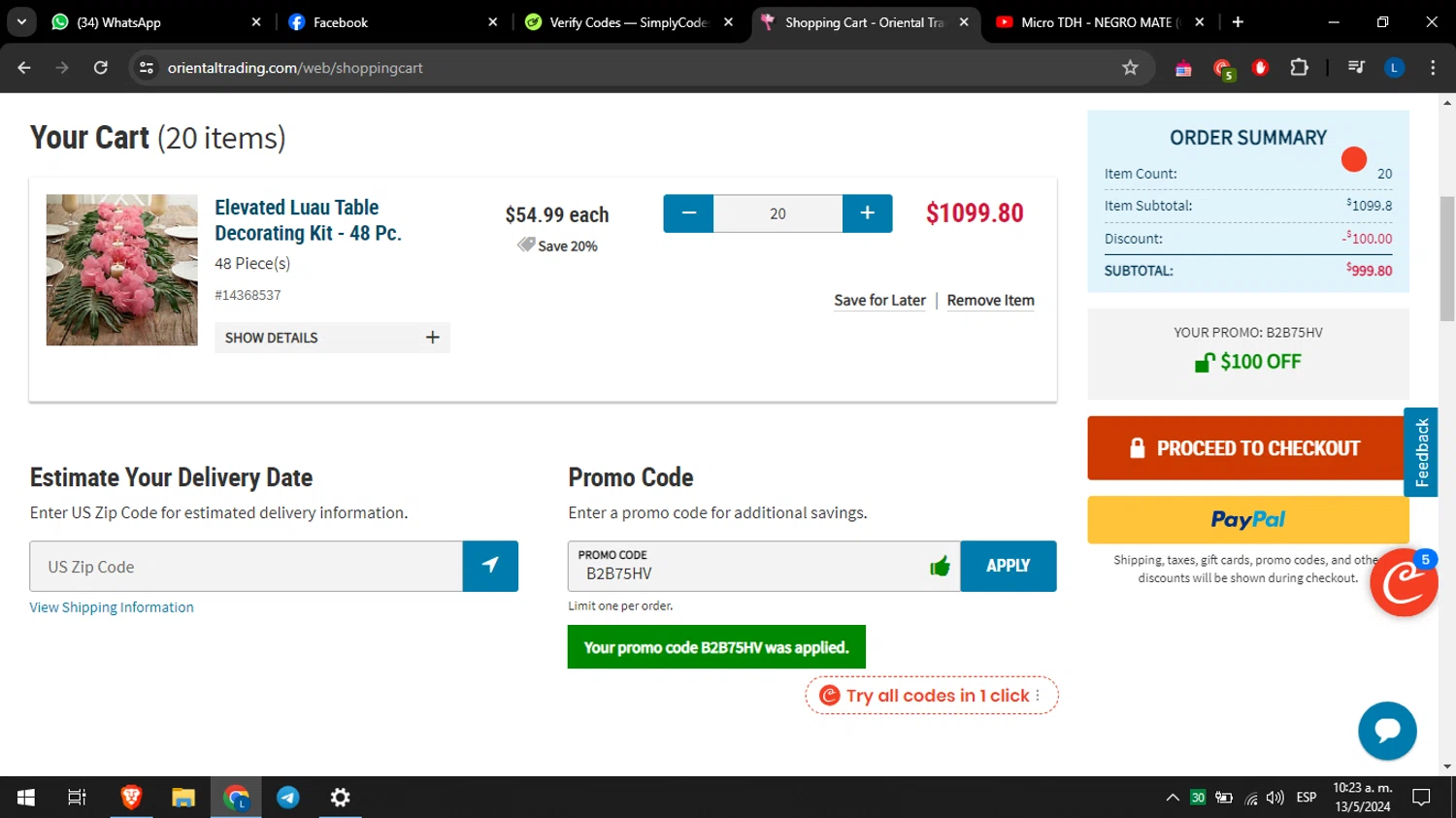Click the address bar URL

pos(295,68)
